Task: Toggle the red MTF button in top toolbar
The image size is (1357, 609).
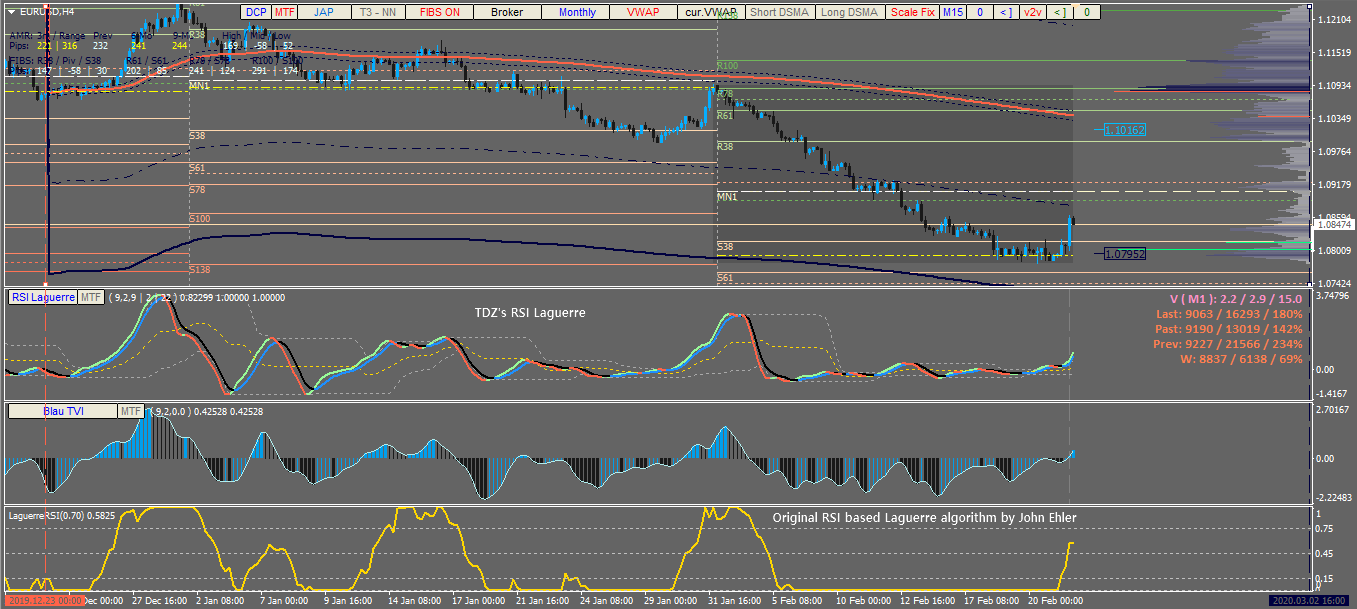Action: 285,12
